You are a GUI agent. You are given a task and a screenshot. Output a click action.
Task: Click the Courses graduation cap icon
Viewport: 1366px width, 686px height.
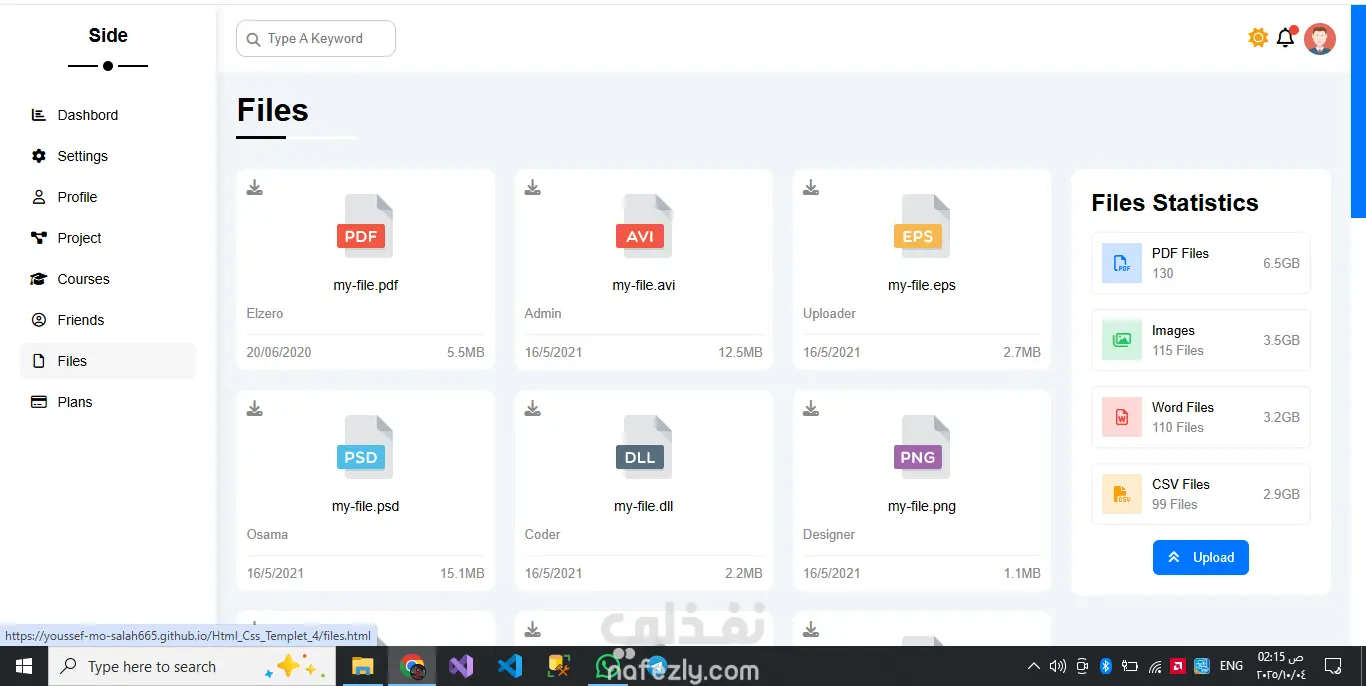[x=39, y=279]
